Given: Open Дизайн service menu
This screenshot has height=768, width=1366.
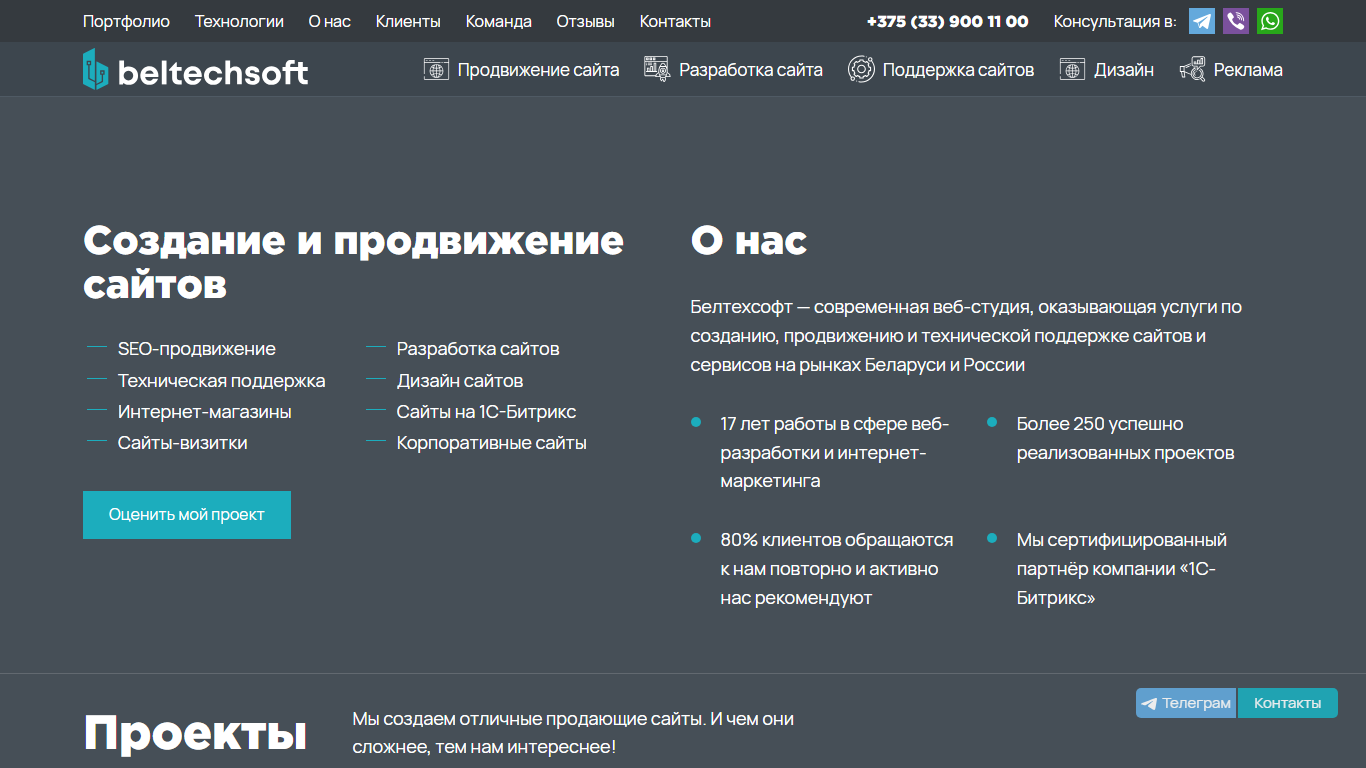Looking at the screenshot, I should [1124, 70].
